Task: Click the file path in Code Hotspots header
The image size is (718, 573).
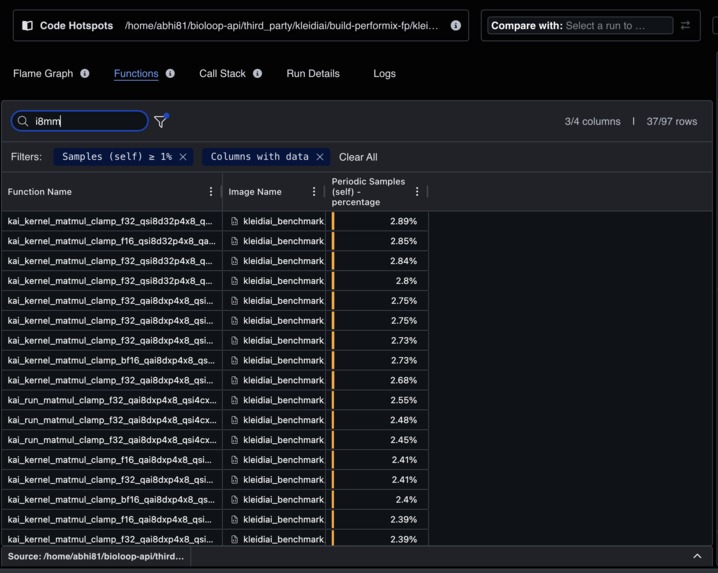Action: (282, 26)
